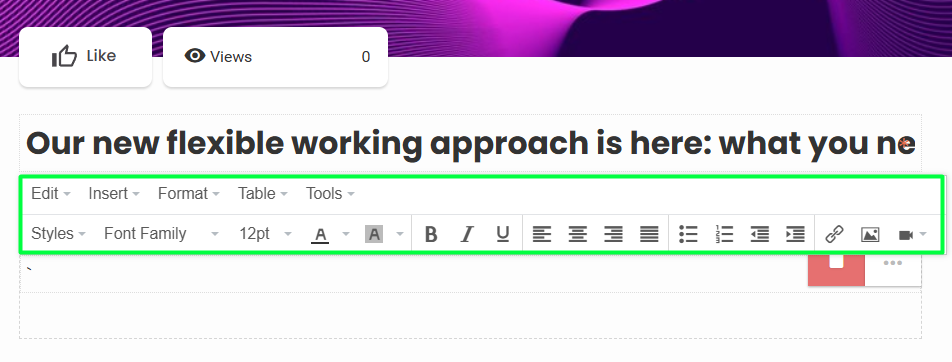
Task: Open the video media dropdown arrow
Action: pos(923,234)
